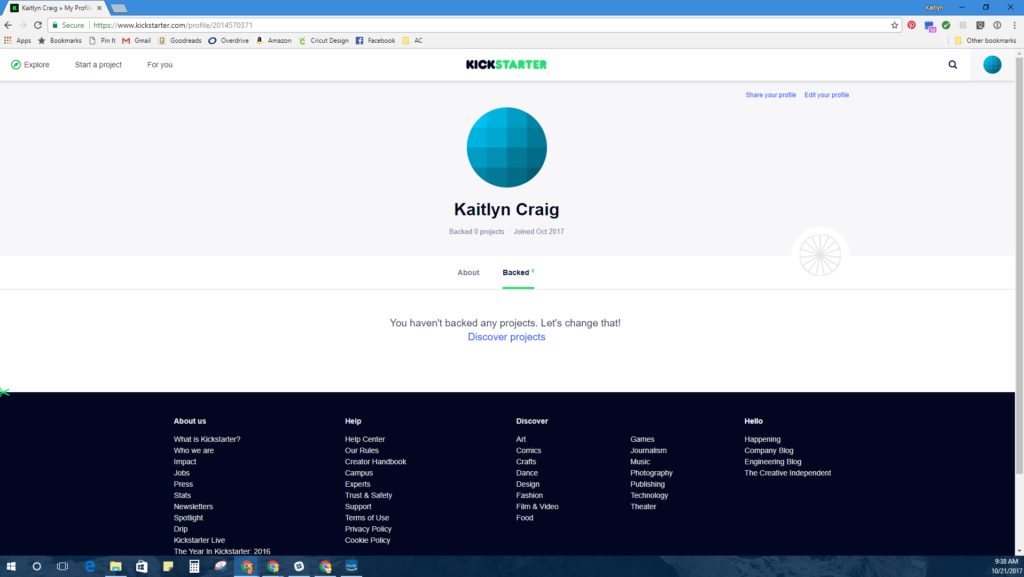Open the Cricut Design bookmark

tap(323, 40)
